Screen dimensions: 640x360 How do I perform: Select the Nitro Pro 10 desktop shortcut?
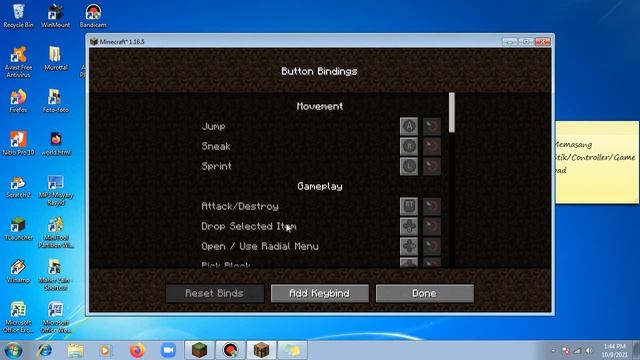pos(18,144)
